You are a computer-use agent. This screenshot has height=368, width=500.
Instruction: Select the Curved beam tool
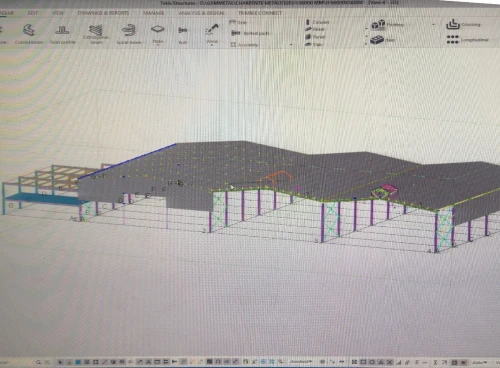tap(29, 34)
